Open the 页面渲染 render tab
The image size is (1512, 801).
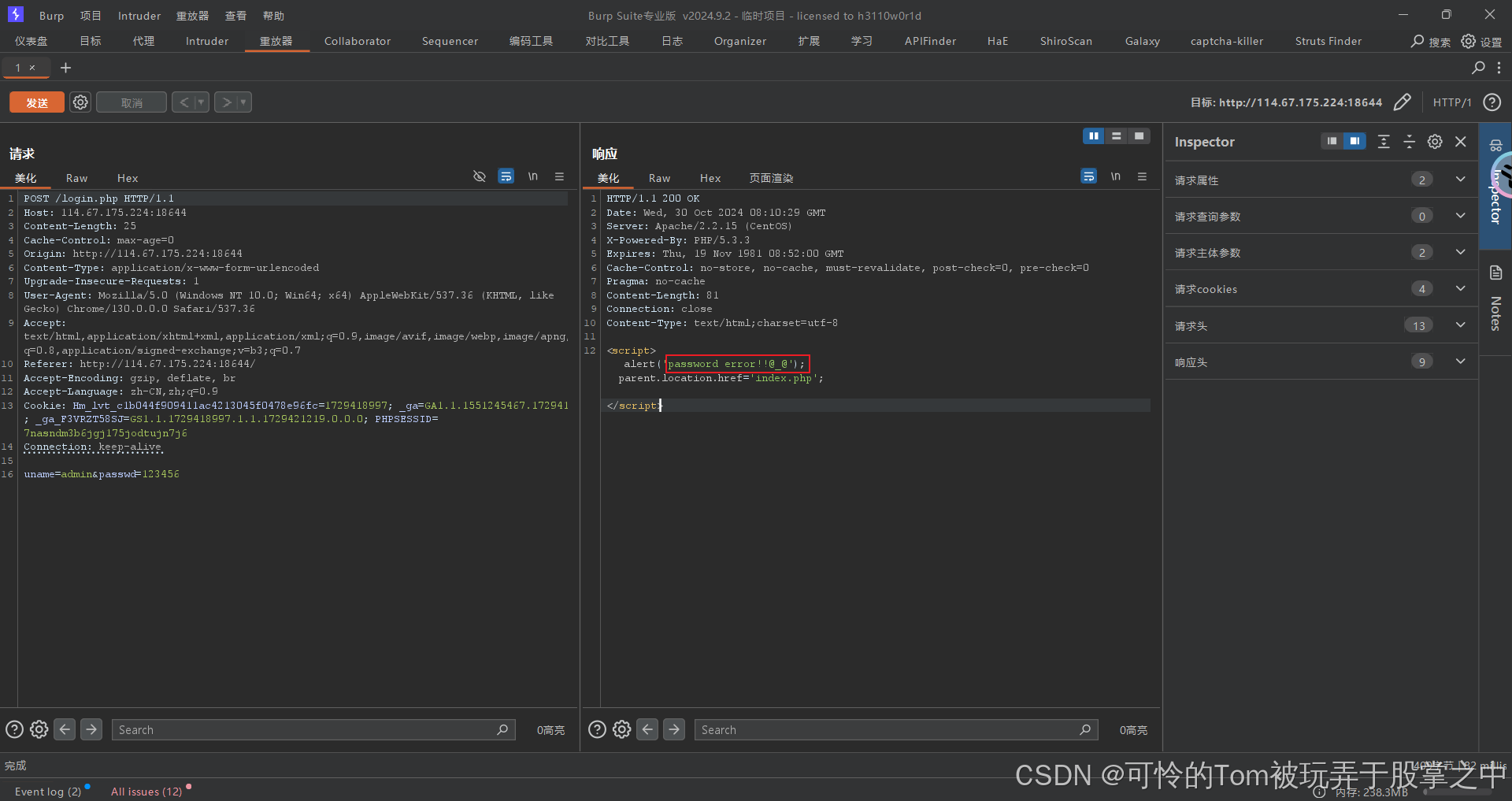click(771, 178)
